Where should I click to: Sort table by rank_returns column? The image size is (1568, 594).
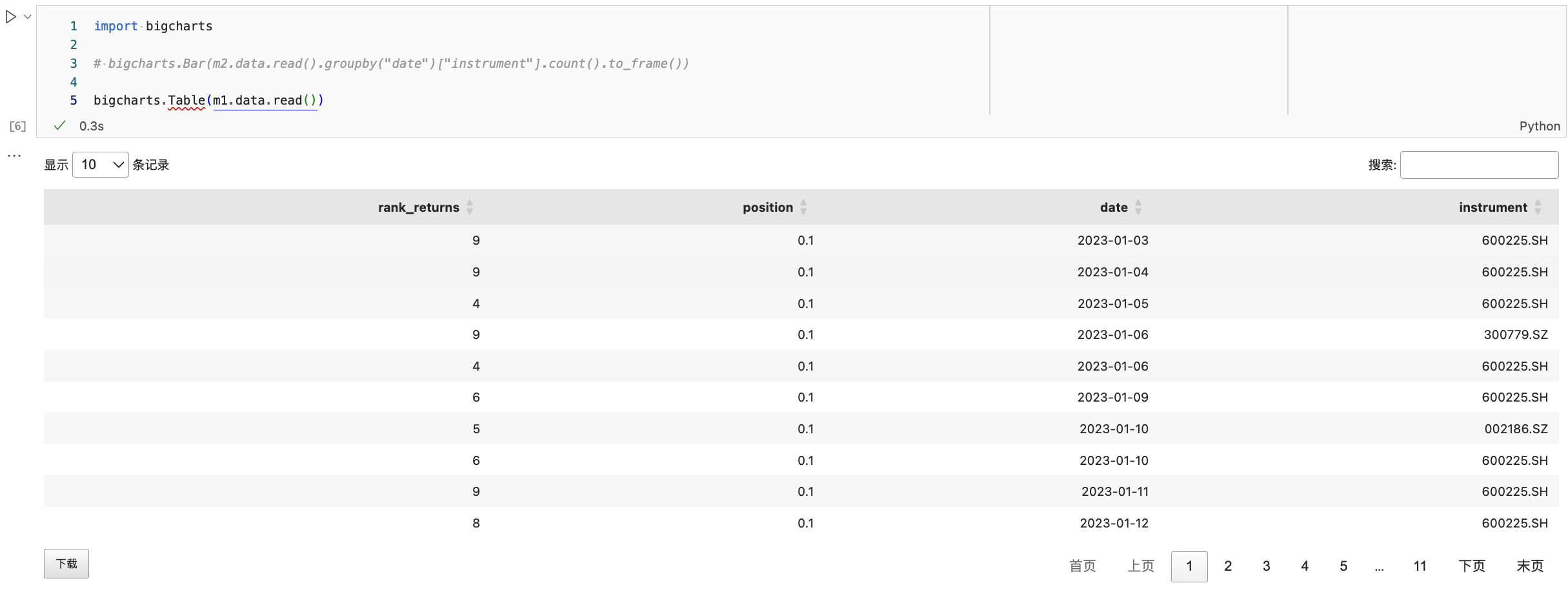[x=419, y=207]
